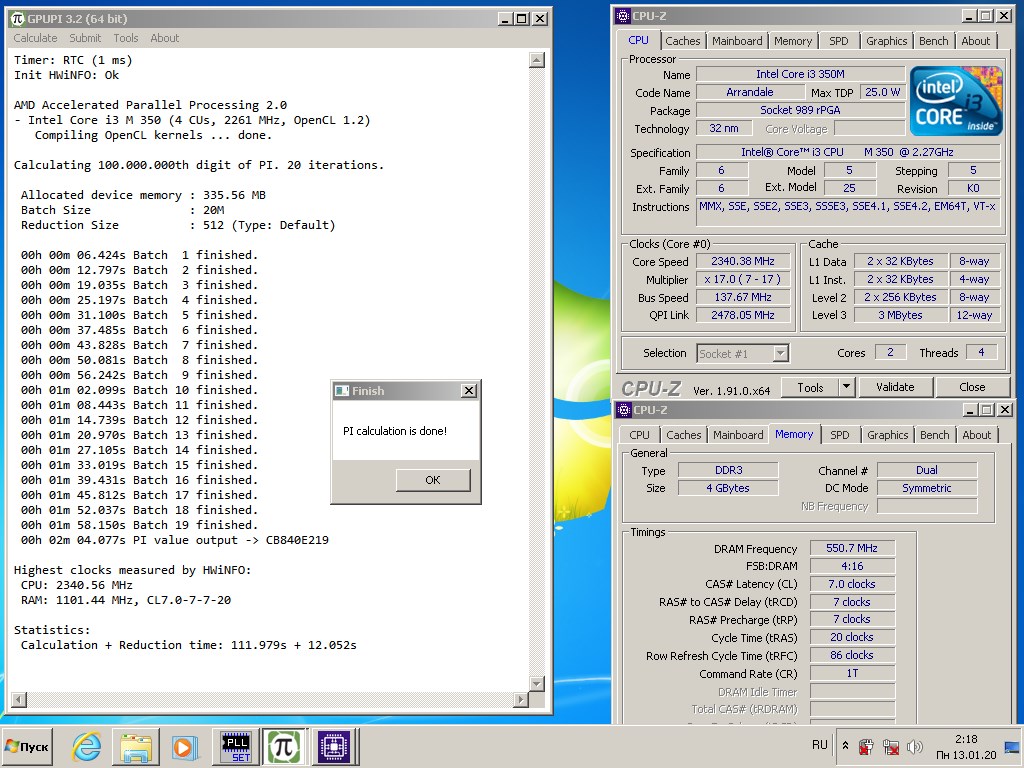
Task: Click the Multiplier value x 17.0
Action: pyautogui.click(x=743, y=280)
